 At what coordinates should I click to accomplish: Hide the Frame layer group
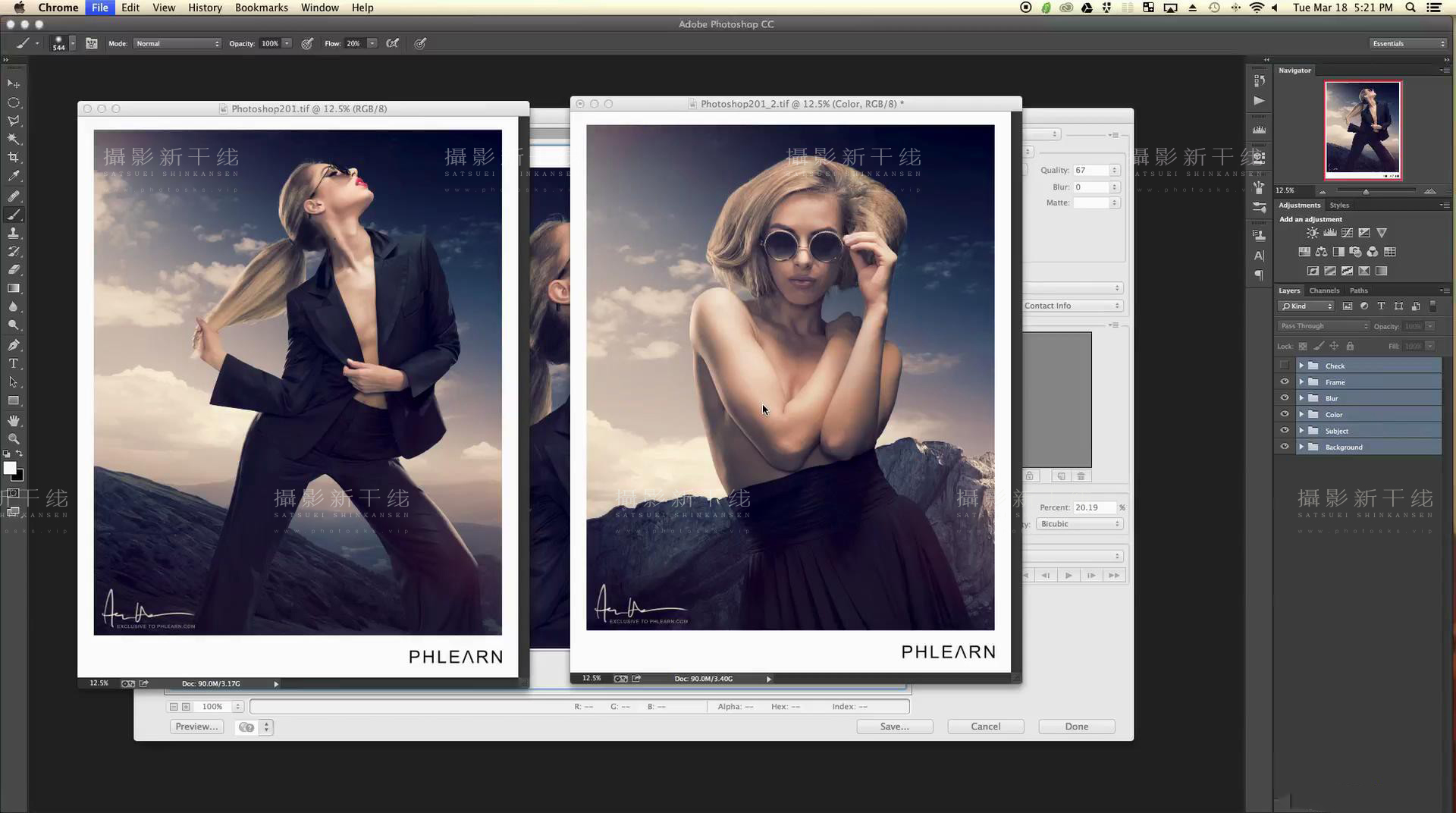coord(1285,382)
